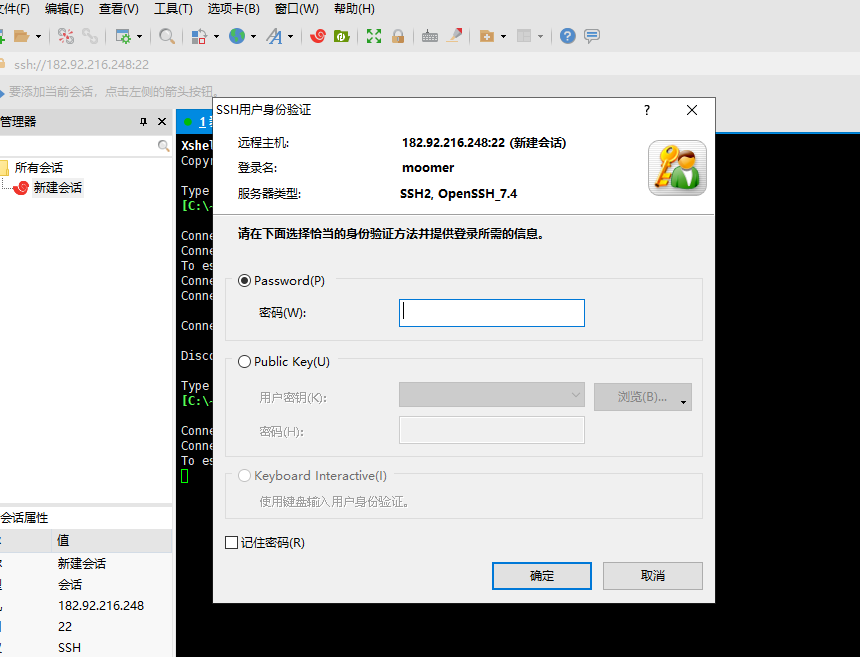
Task: Click the dialog question mark help button
Action: 647,110
